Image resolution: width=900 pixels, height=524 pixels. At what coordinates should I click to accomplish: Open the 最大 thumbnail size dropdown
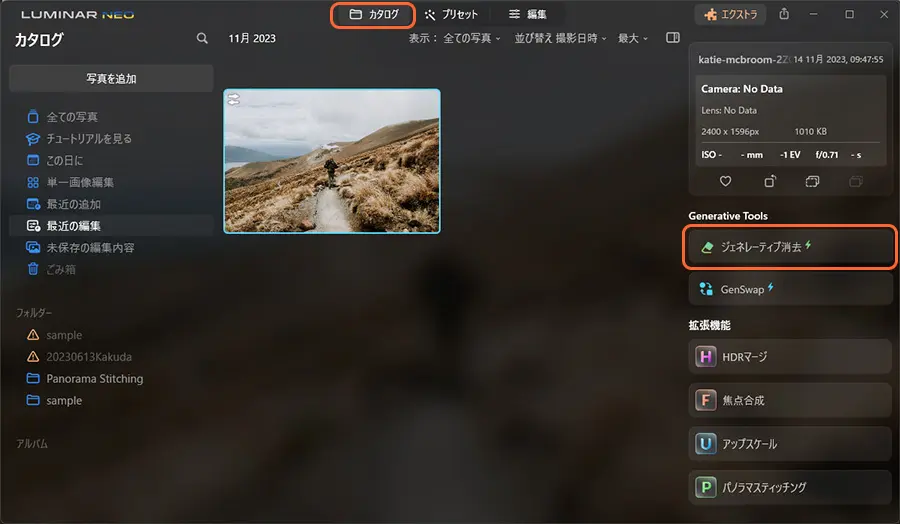point(633,38)
